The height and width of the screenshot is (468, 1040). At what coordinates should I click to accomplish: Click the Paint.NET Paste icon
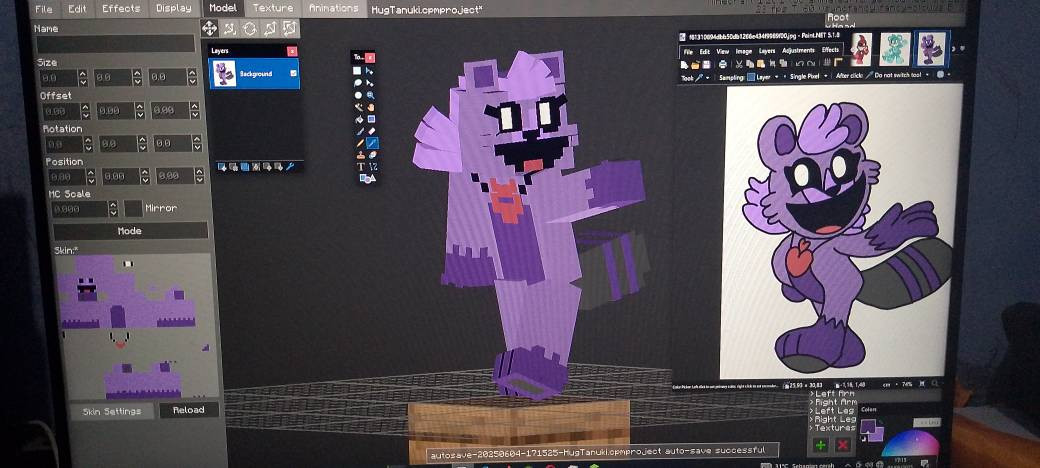761,65
